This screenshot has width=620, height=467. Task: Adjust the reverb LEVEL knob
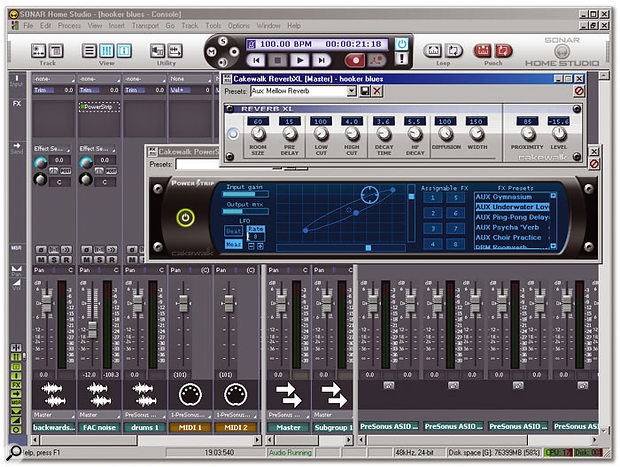coord(559,134)
